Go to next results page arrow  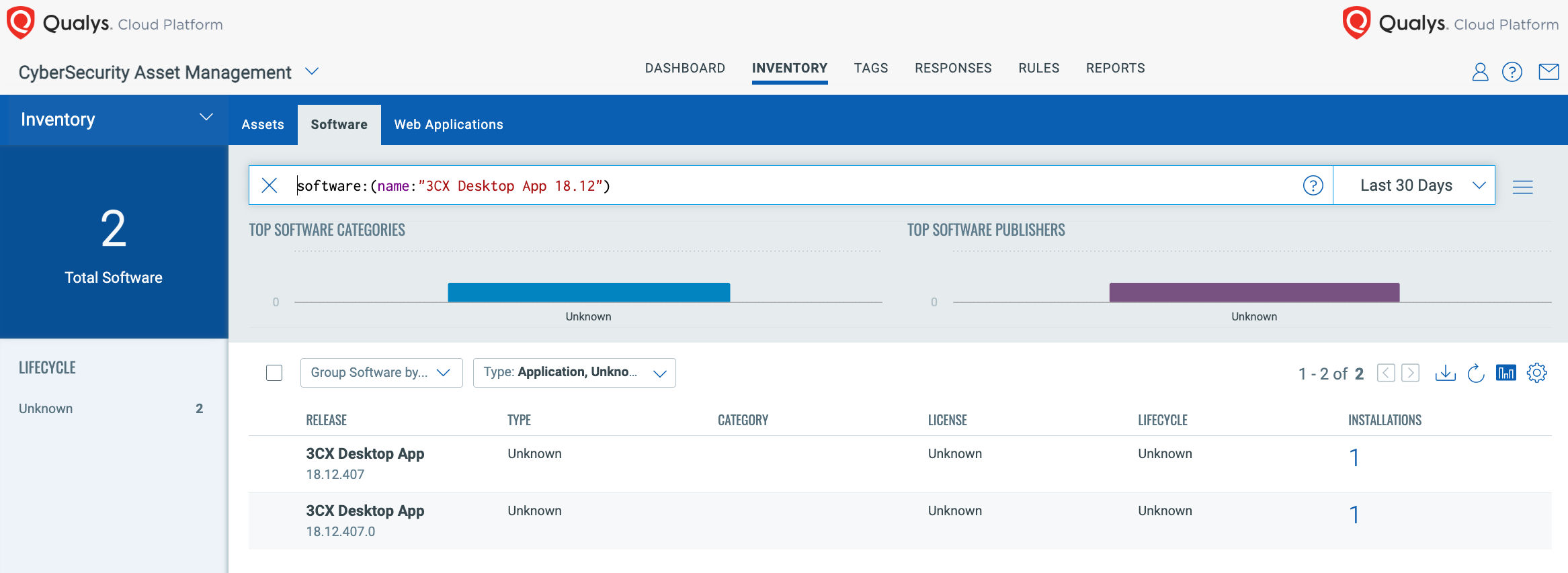[1410, 373]
